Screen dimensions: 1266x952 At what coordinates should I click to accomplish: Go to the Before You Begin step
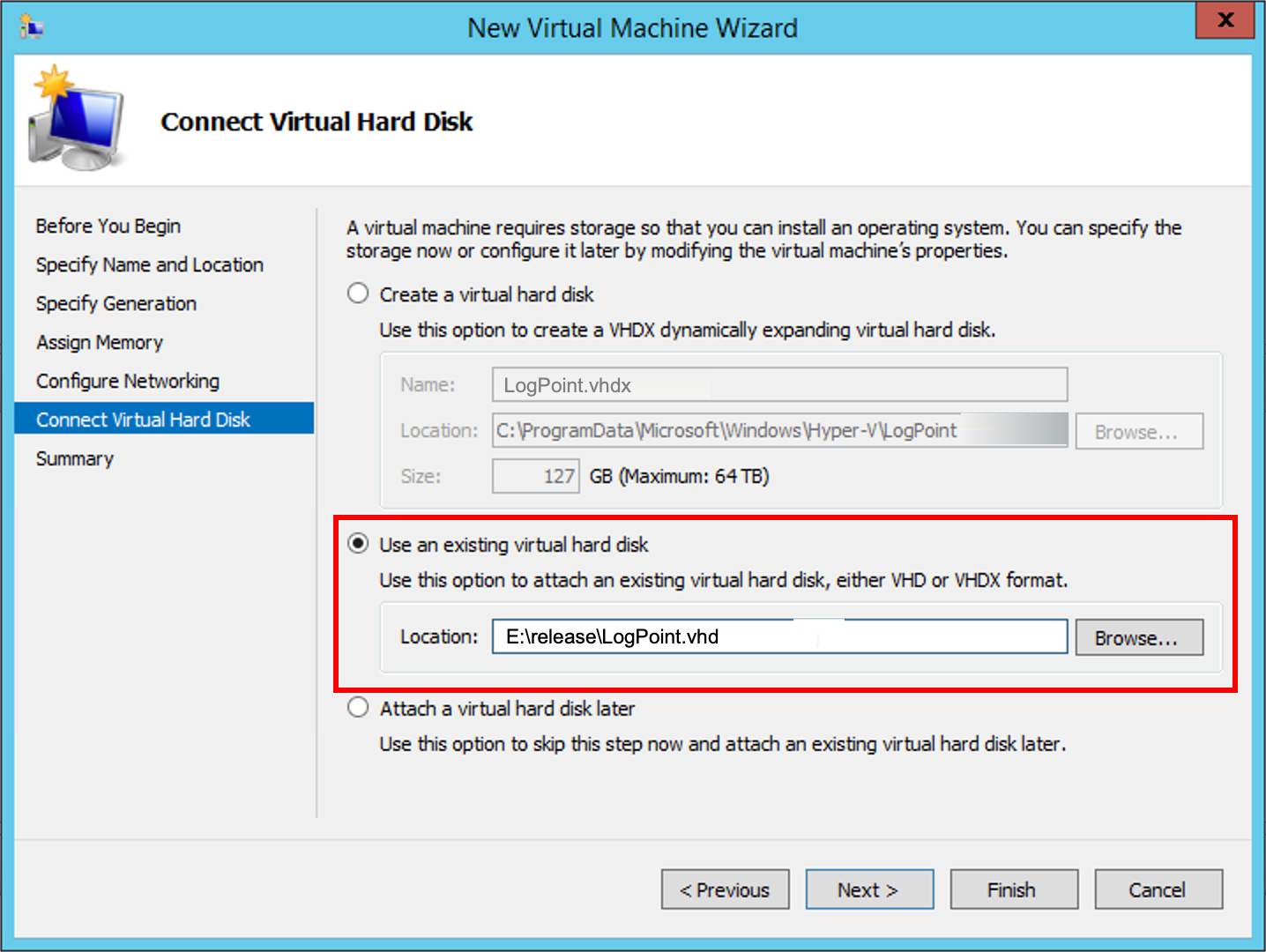(x=108, y=226)
